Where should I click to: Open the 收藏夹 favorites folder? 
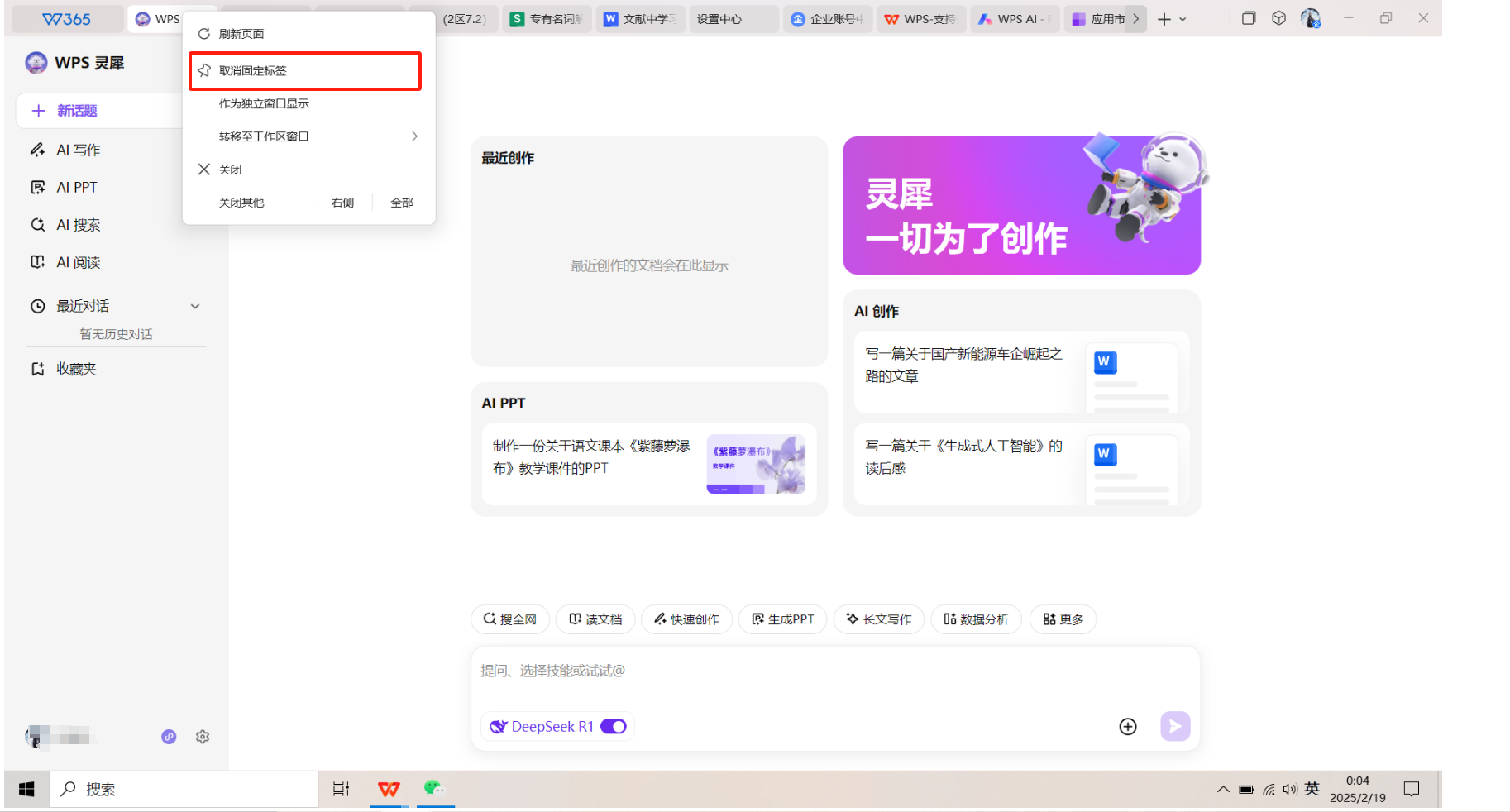pyautogui.click(x=76, y=369)
